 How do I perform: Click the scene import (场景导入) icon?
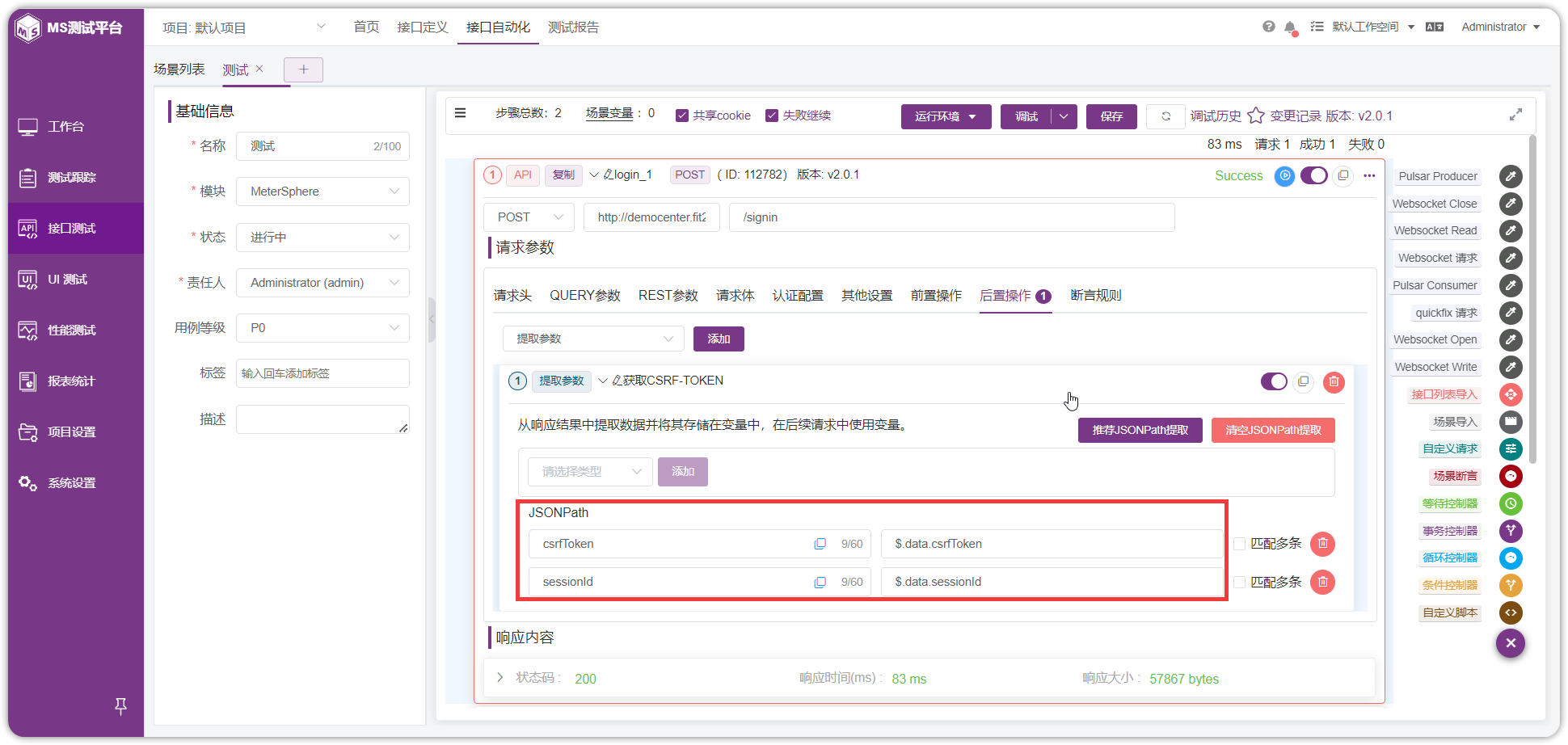point(1511,422)
